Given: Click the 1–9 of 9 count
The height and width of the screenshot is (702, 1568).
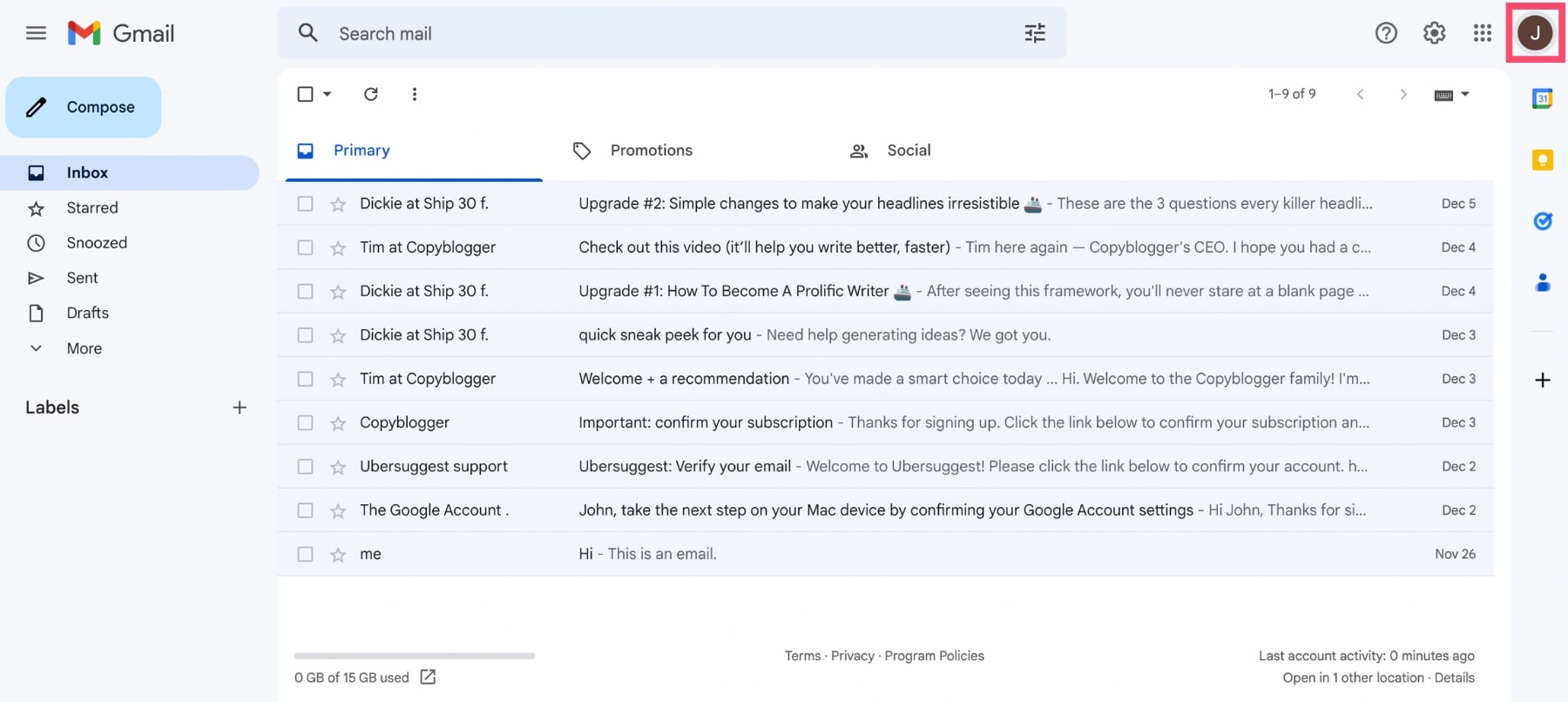Looking at the screenshot, I should (x=1292, y=94).
